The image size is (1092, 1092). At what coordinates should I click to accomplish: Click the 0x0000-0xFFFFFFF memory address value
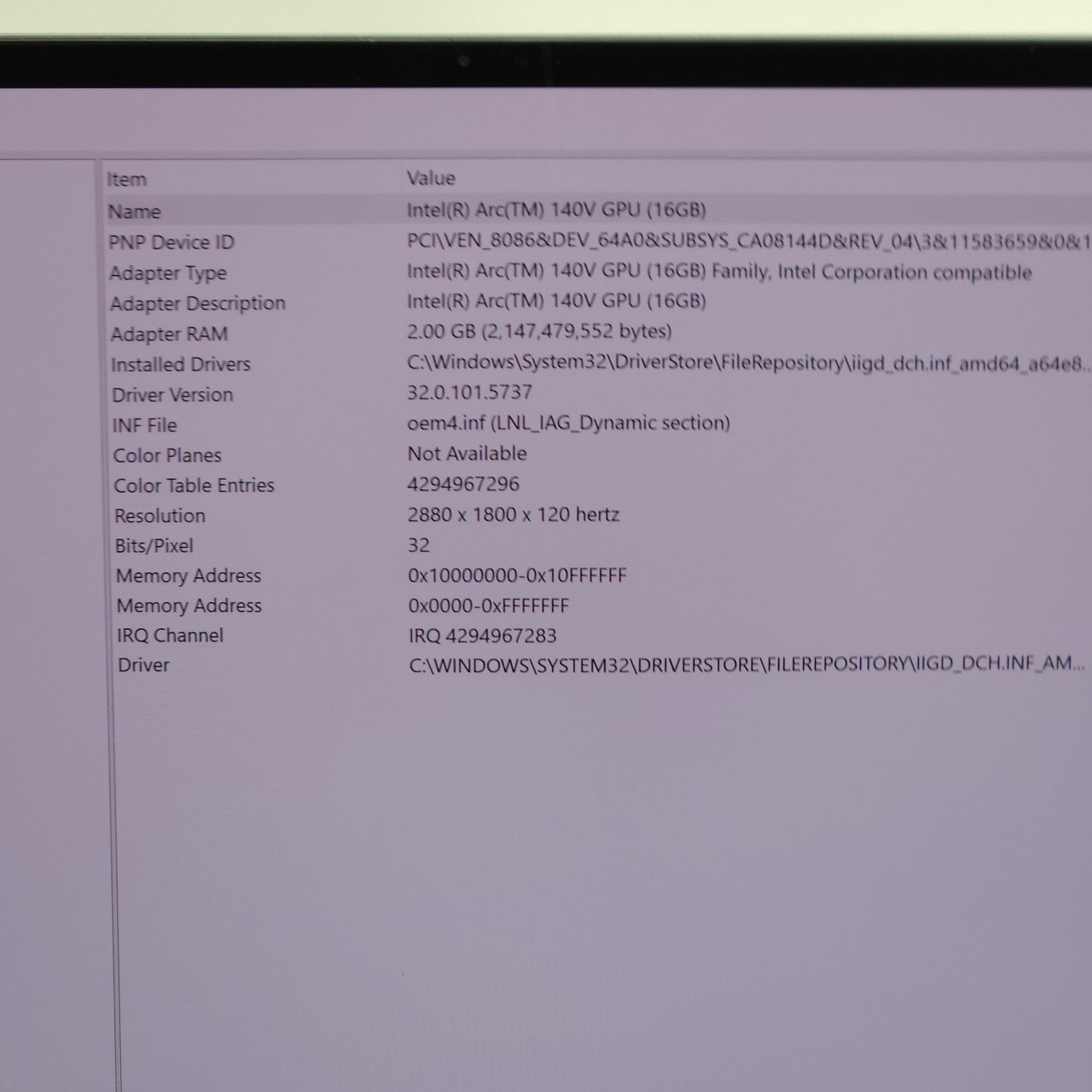[488, 606]
